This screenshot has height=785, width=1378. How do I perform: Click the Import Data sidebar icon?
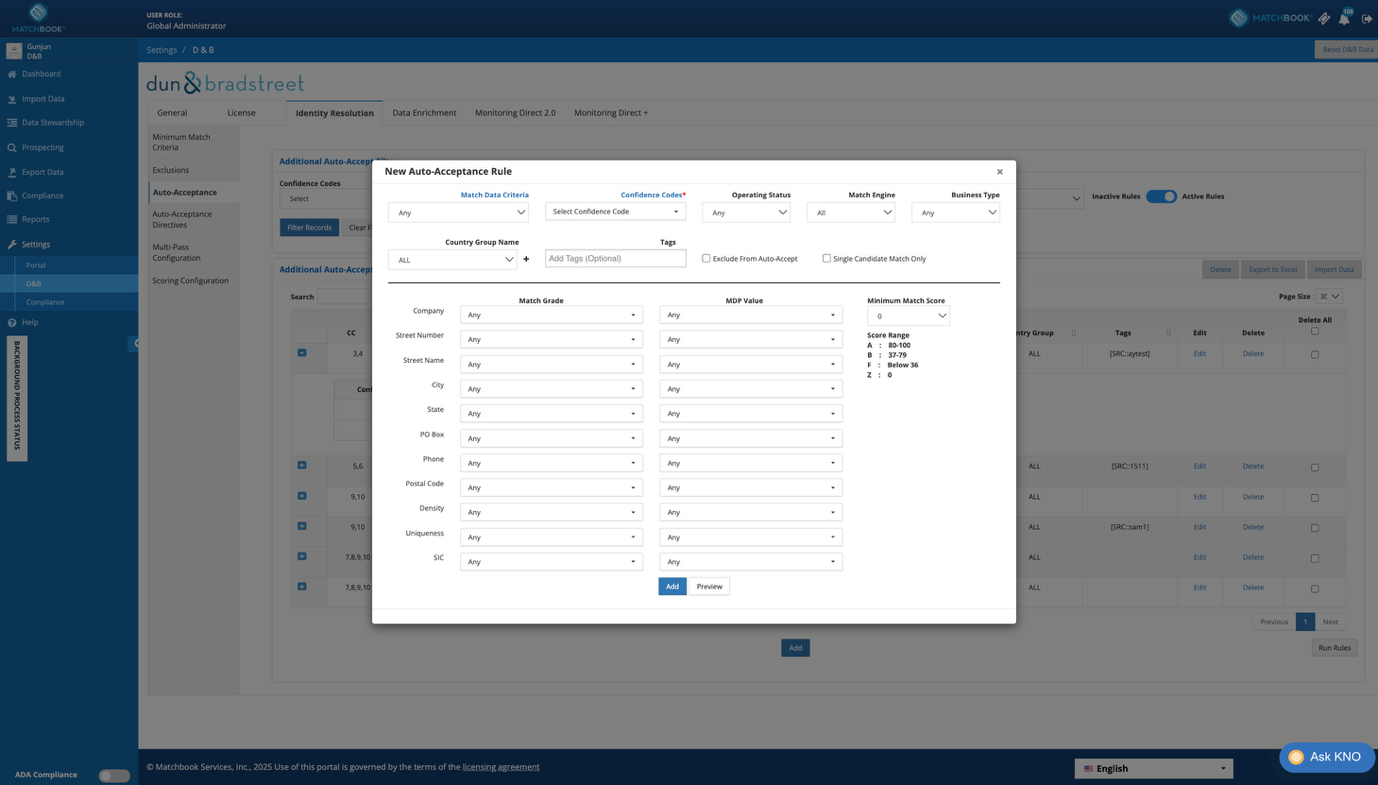click(x=12, y=99)
